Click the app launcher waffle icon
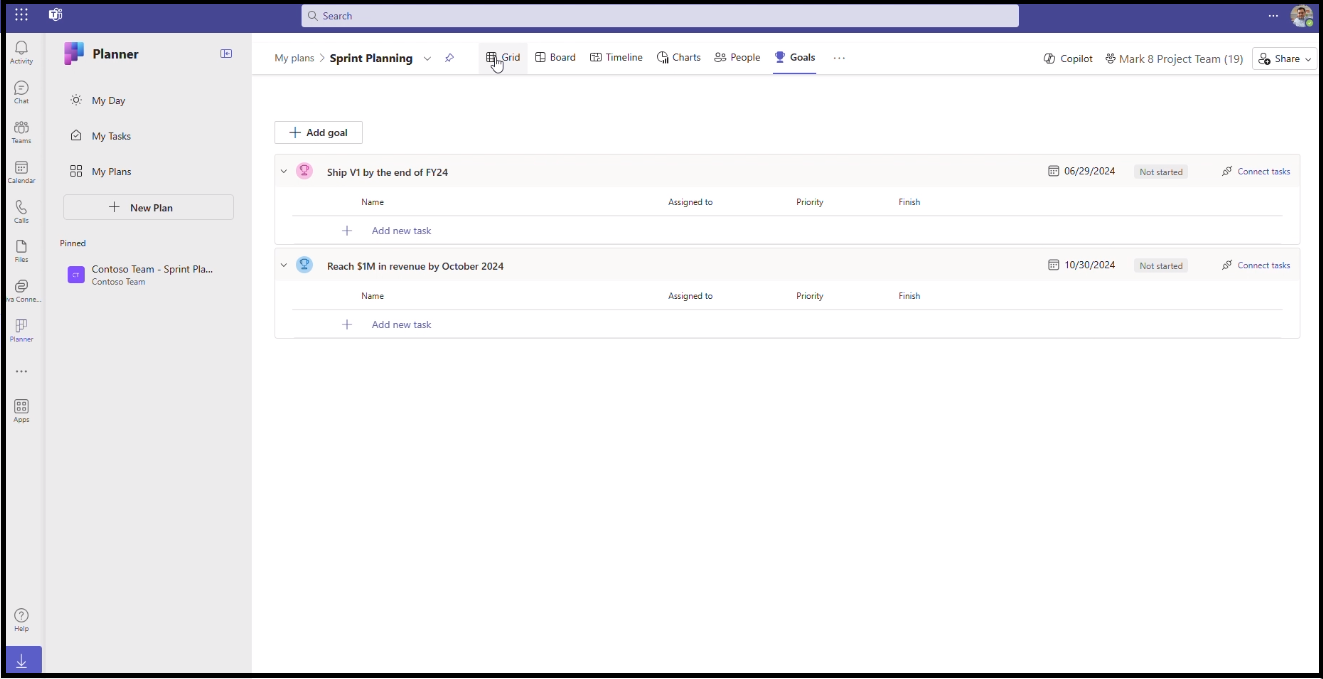This screenshot has height=679, width=1323. coord(21,15)
